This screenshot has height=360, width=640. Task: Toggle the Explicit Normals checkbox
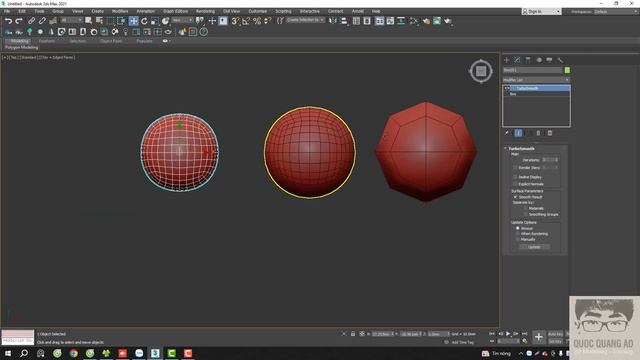(x=515, y=184)
